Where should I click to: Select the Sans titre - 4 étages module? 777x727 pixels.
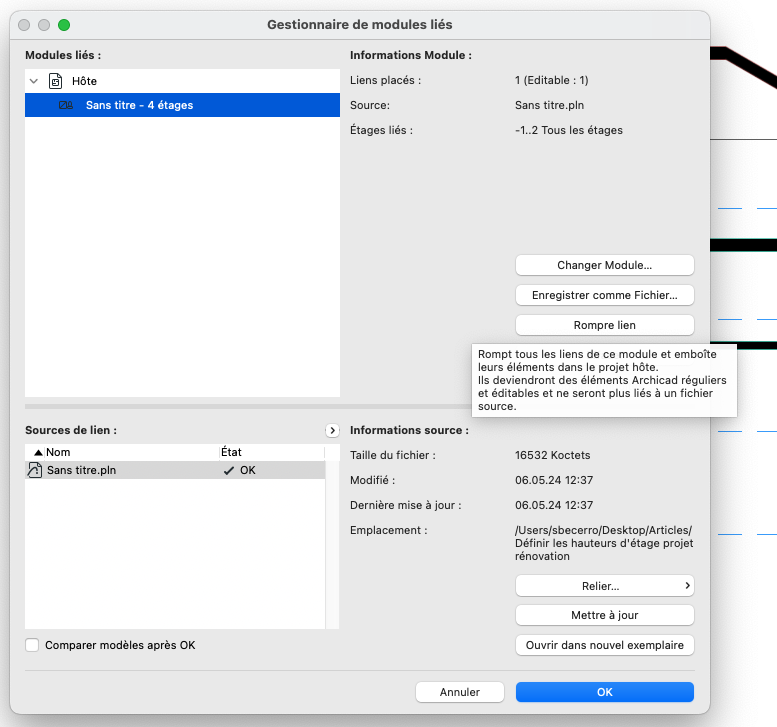coord(182,105)
